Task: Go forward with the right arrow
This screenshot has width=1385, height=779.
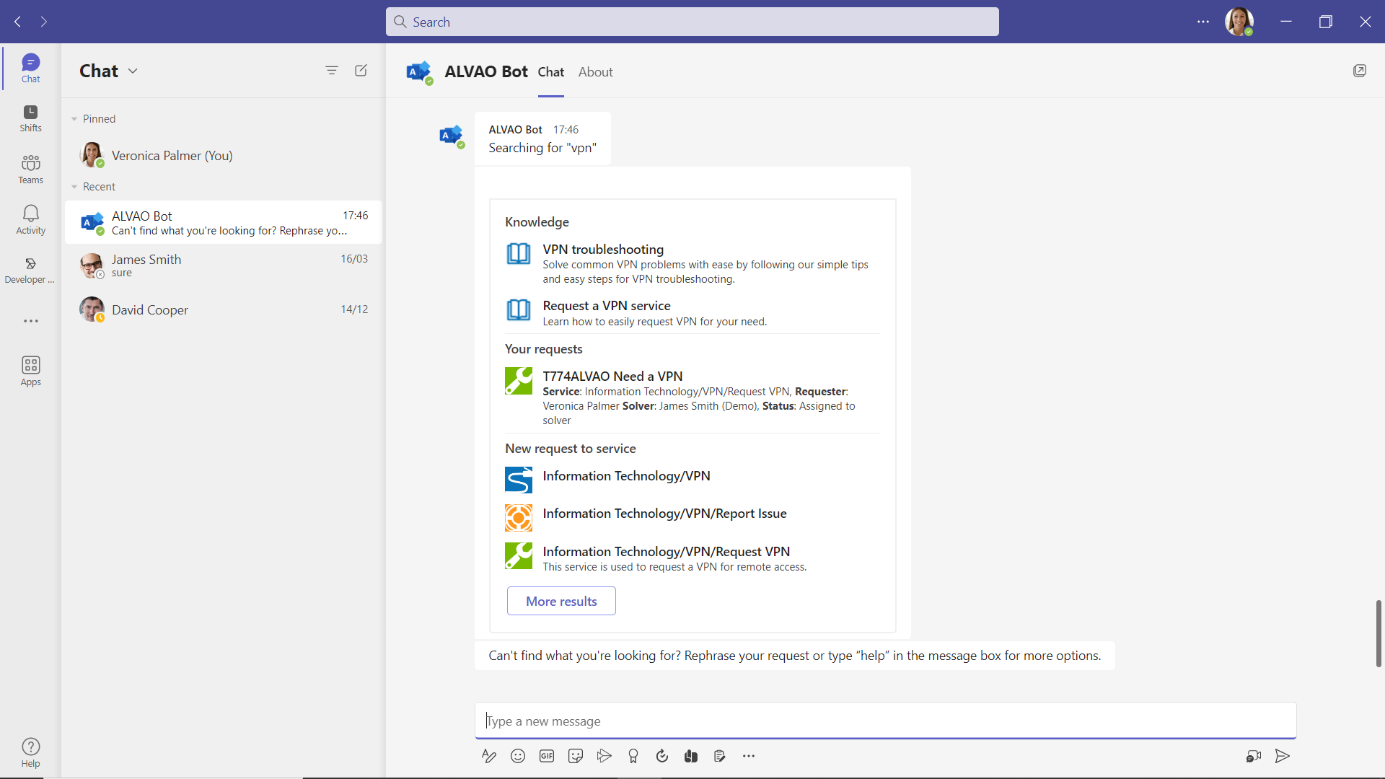Action: point(43,21)
